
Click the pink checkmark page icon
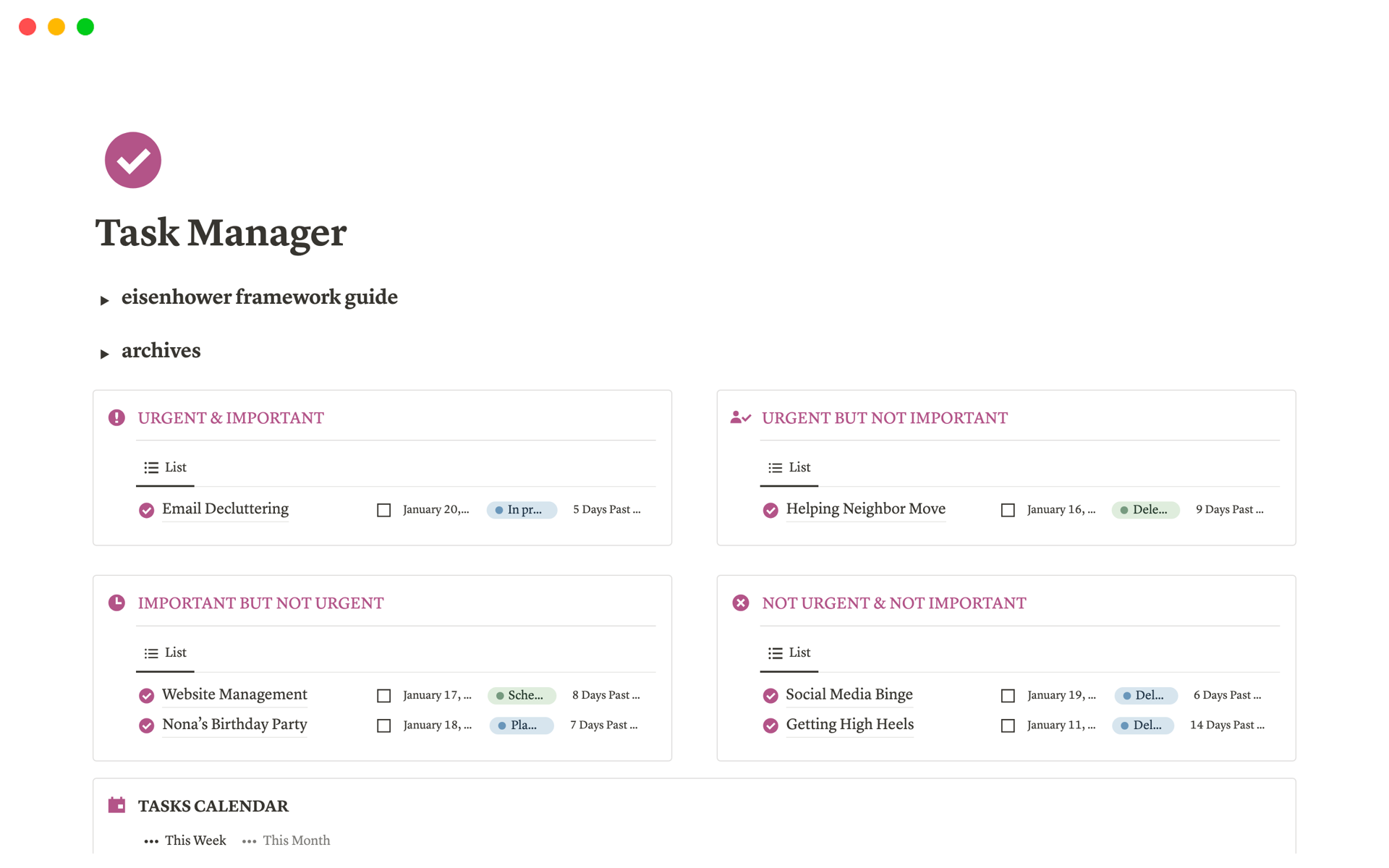tap(132, 159)
